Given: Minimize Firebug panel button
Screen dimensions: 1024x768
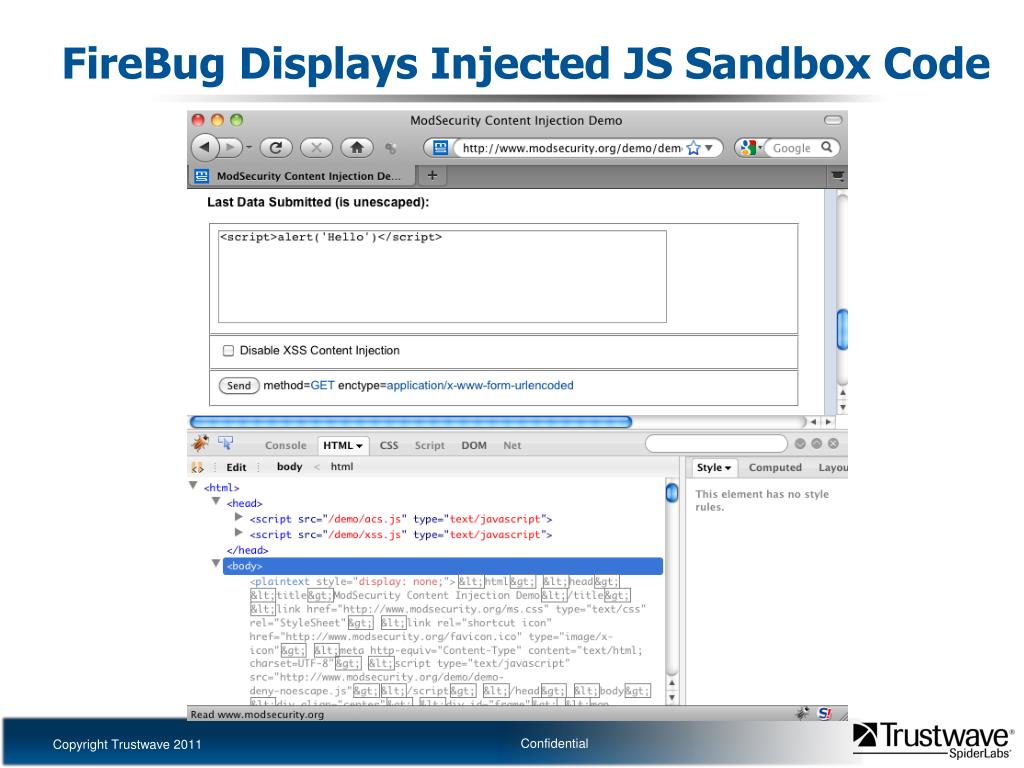Looking at the screenshot, I should tap(800, 443).
